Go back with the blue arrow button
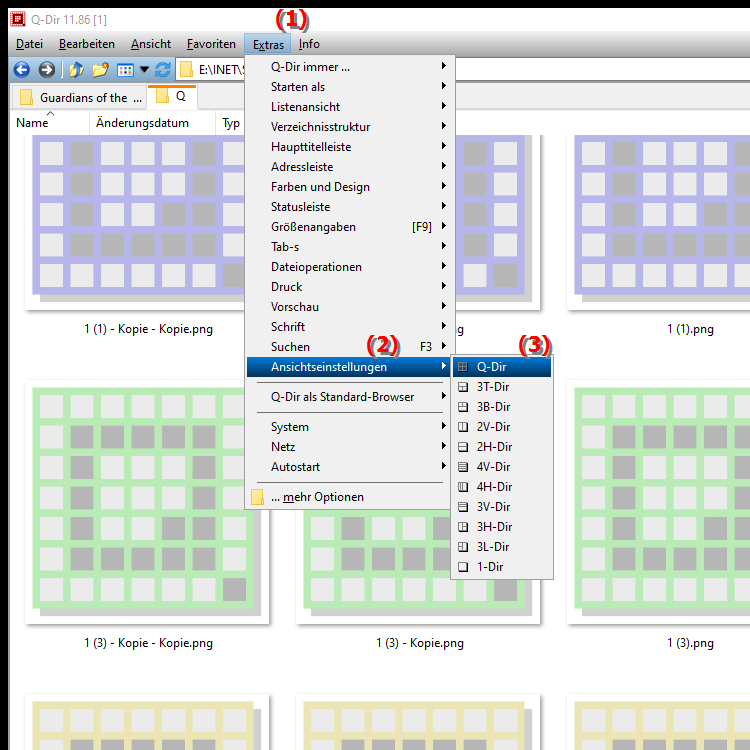The width and height of the screenshot is (750, 750). [x=22, y=70]
